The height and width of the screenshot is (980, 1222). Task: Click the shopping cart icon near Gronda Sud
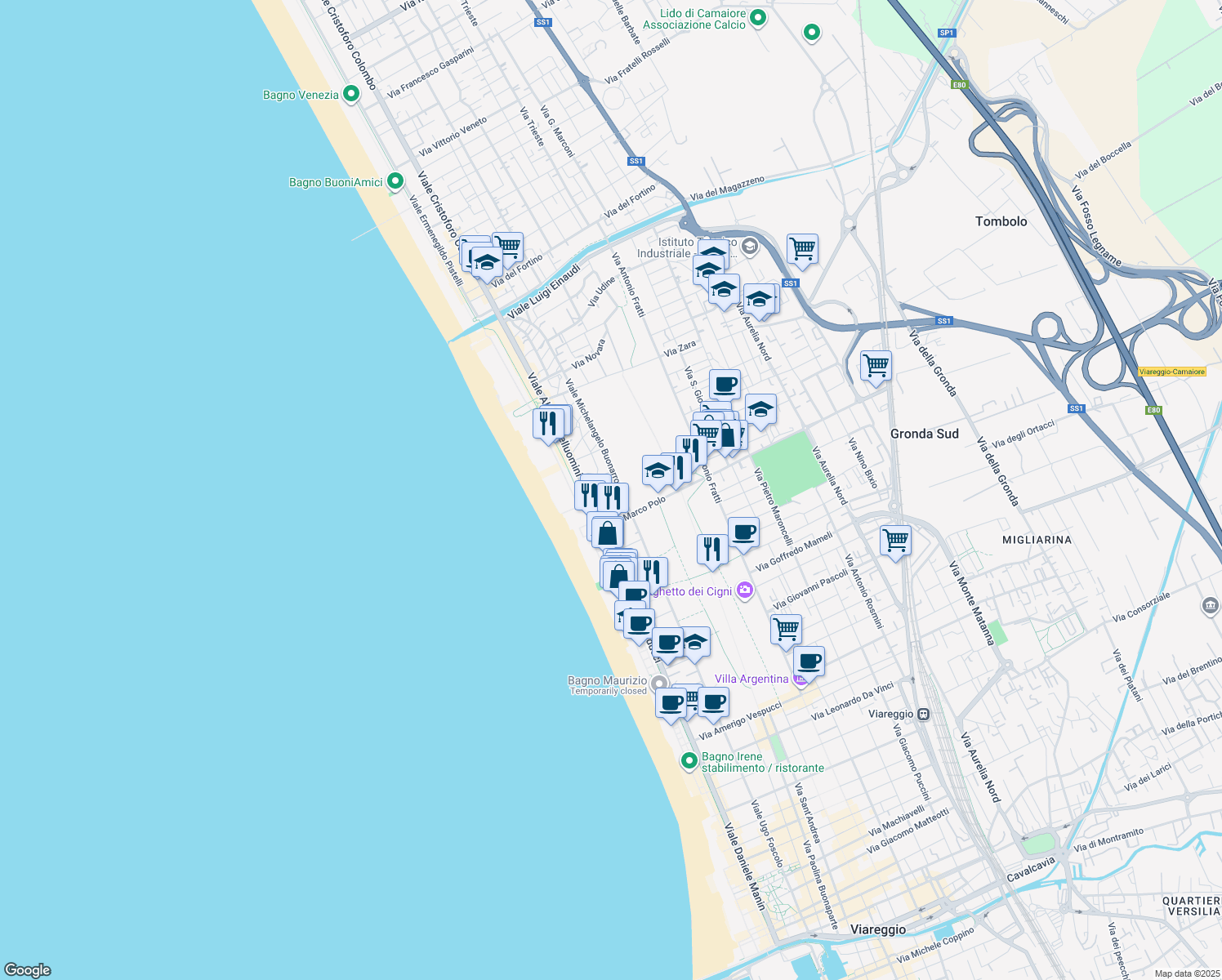click(875, 364)
